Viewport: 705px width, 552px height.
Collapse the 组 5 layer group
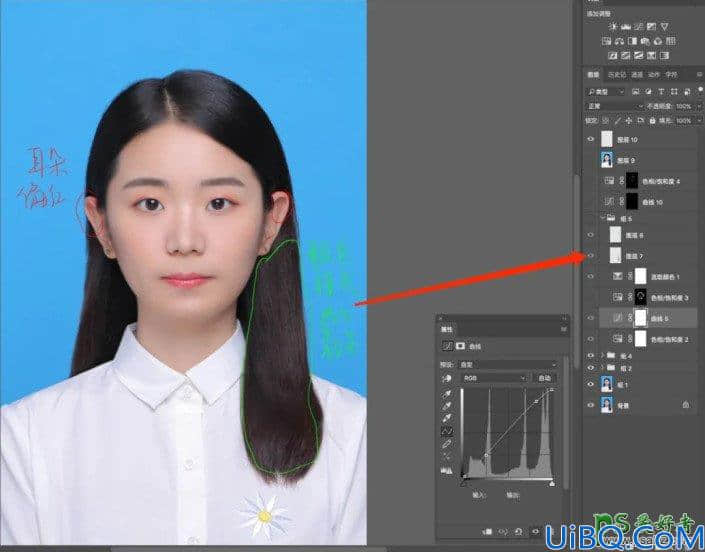[602, 218]
